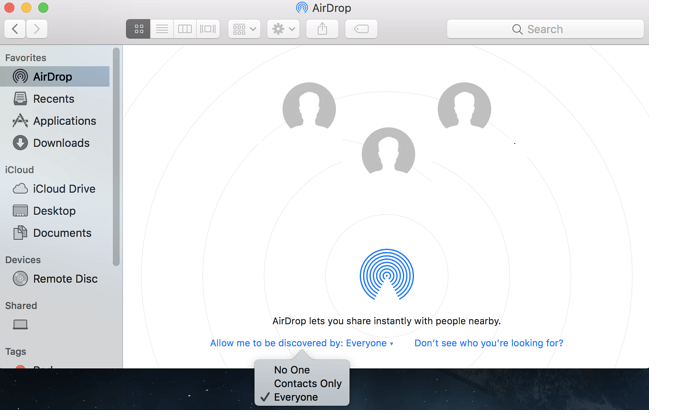Select AirDrop in the sidebar
Screen dimensions: 682x416
[55, 77]
